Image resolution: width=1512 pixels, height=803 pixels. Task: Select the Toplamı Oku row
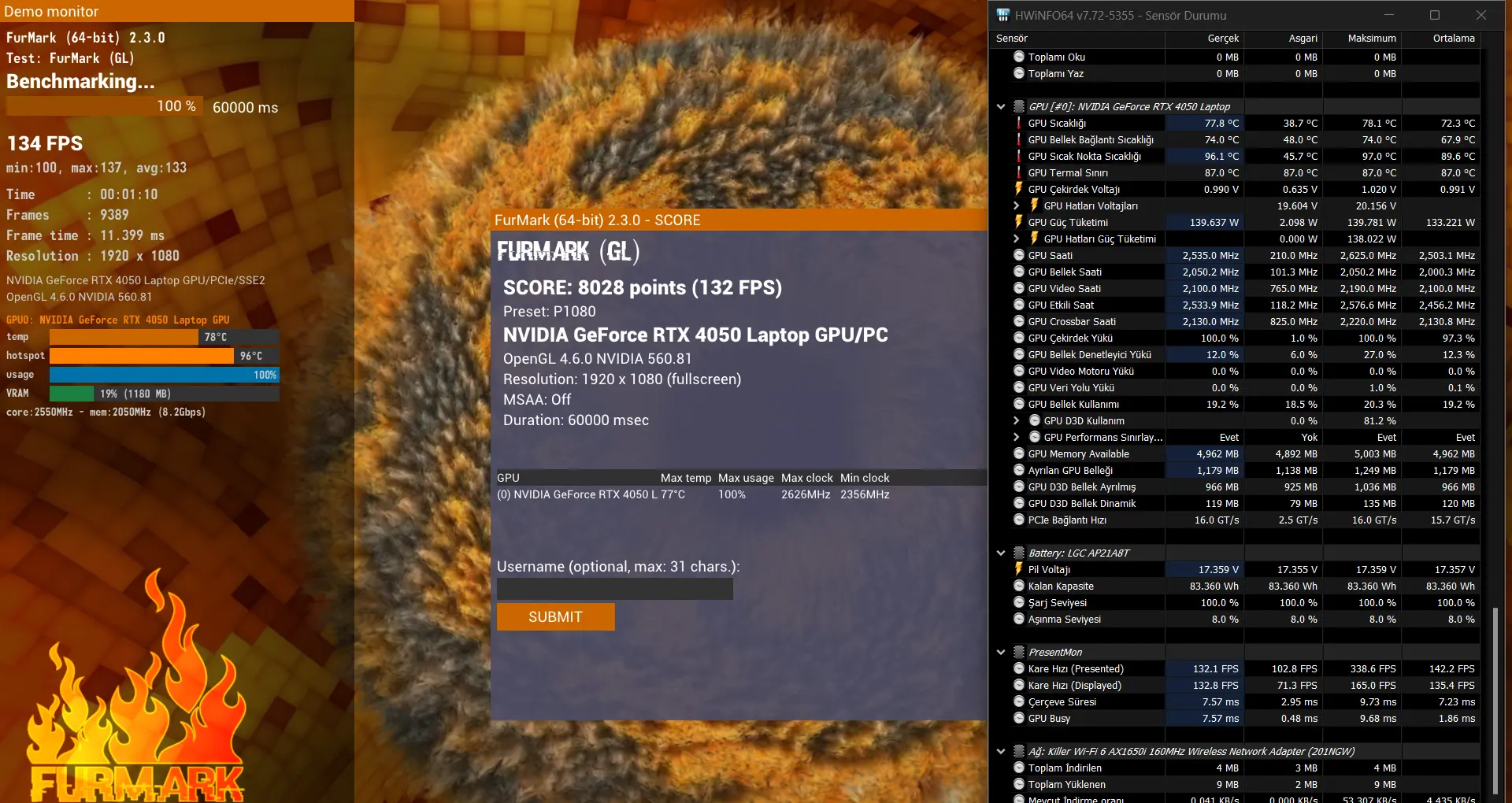point(1236,57)
